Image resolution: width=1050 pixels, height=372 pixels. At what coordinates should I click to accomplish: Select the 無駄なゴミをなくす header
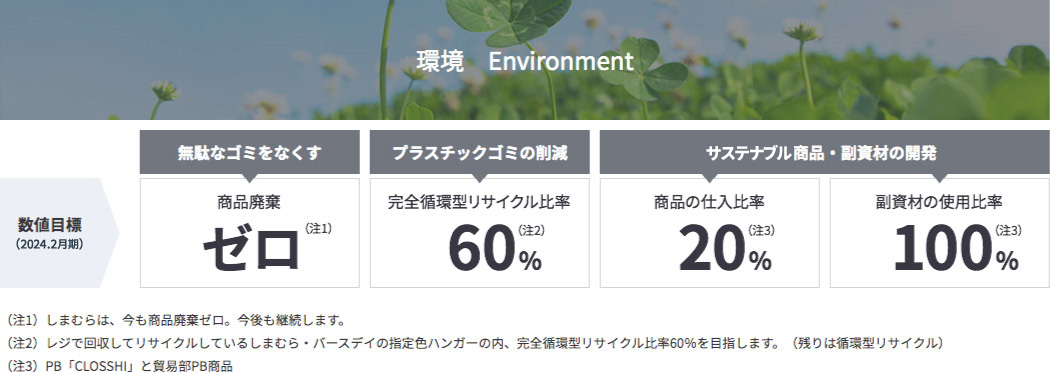pyautogui.click(x=249, y=153)
